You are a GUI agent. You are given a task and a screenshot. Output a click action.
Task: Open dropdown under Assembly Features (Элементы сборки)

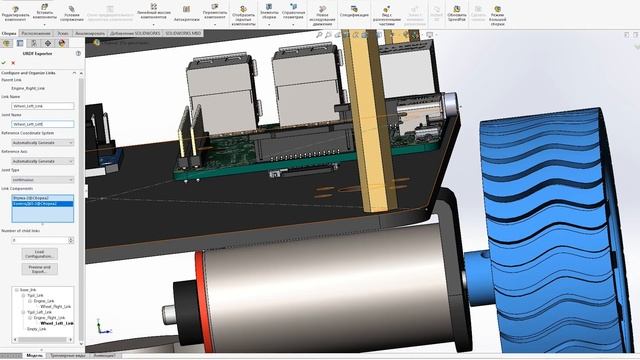[x=269, y=24]
